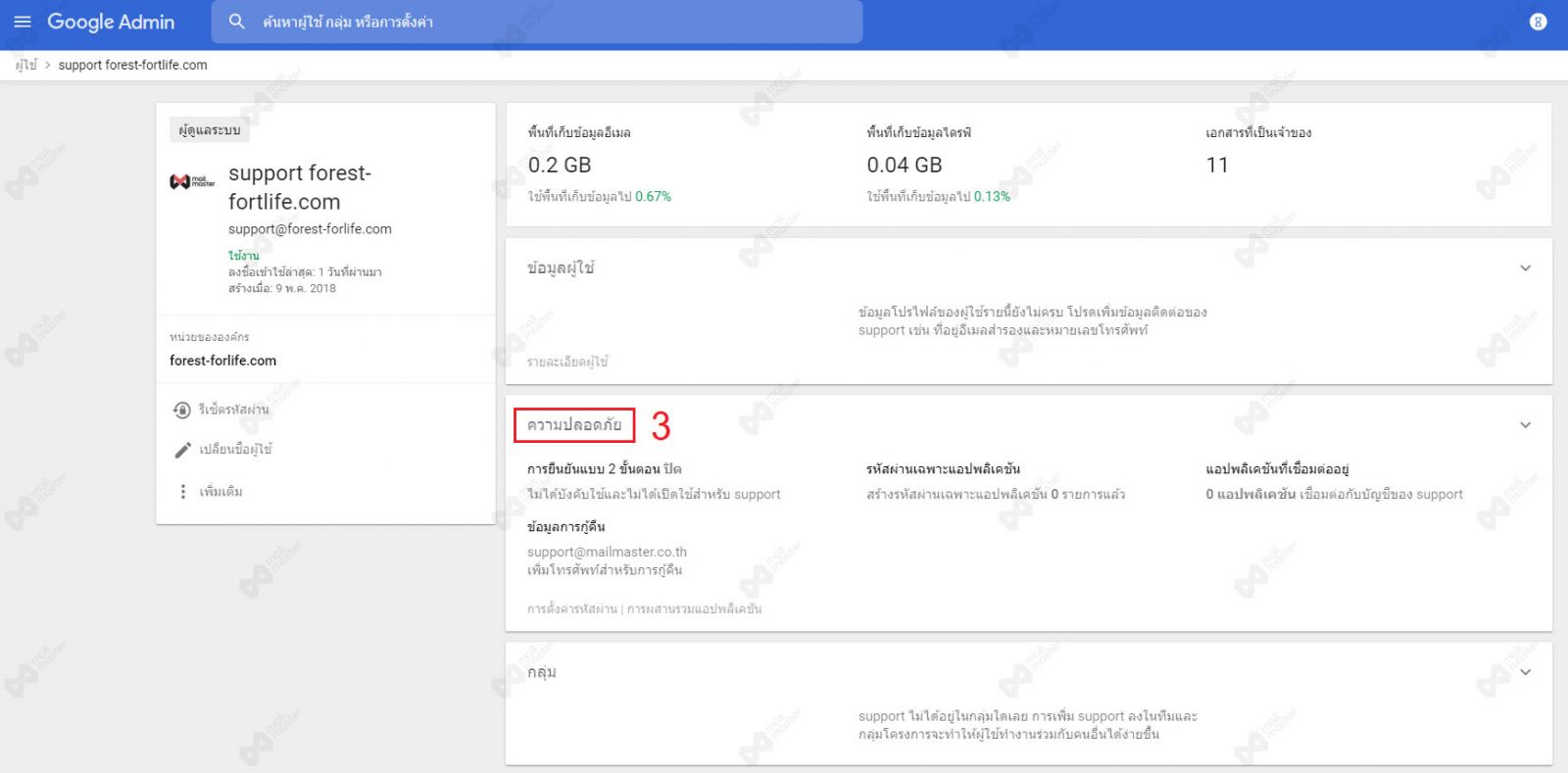Open the เพิ่มเติม more options
This screenshot has width=1568, height=773.
click(x=220, y=491)
